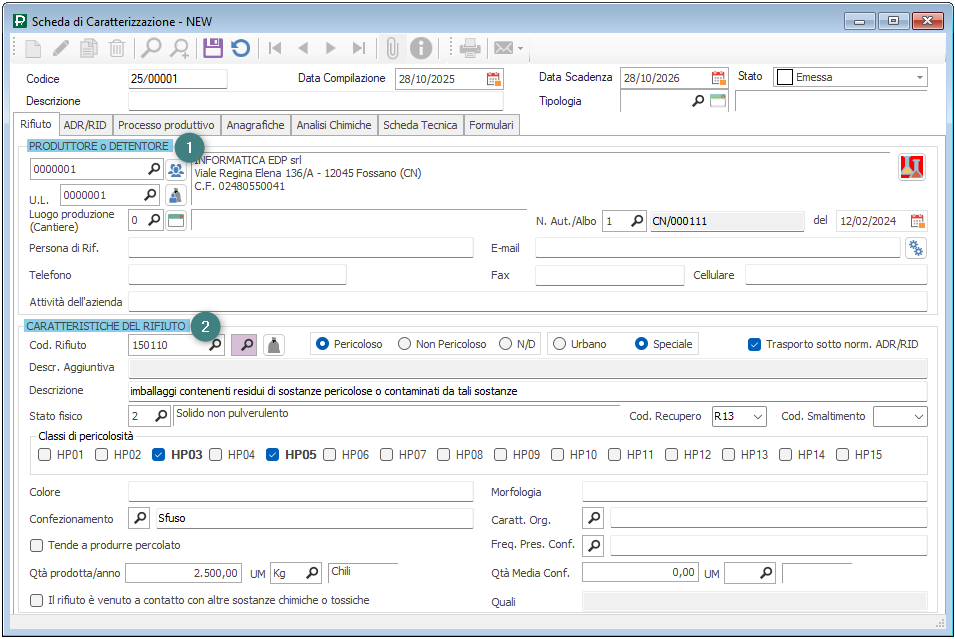The width and height of the screenshot is (955, 639).
Task: Select the Non Pericoloso radio button
Action: coord(404,344)
